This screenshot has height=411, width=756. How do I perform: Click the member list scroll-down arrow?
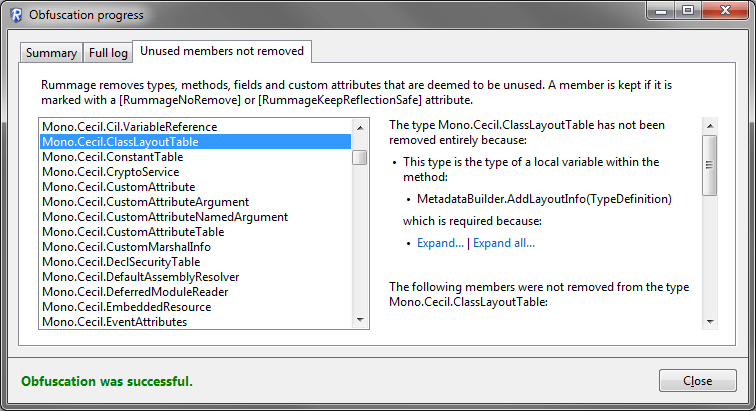tap(360, 320)
